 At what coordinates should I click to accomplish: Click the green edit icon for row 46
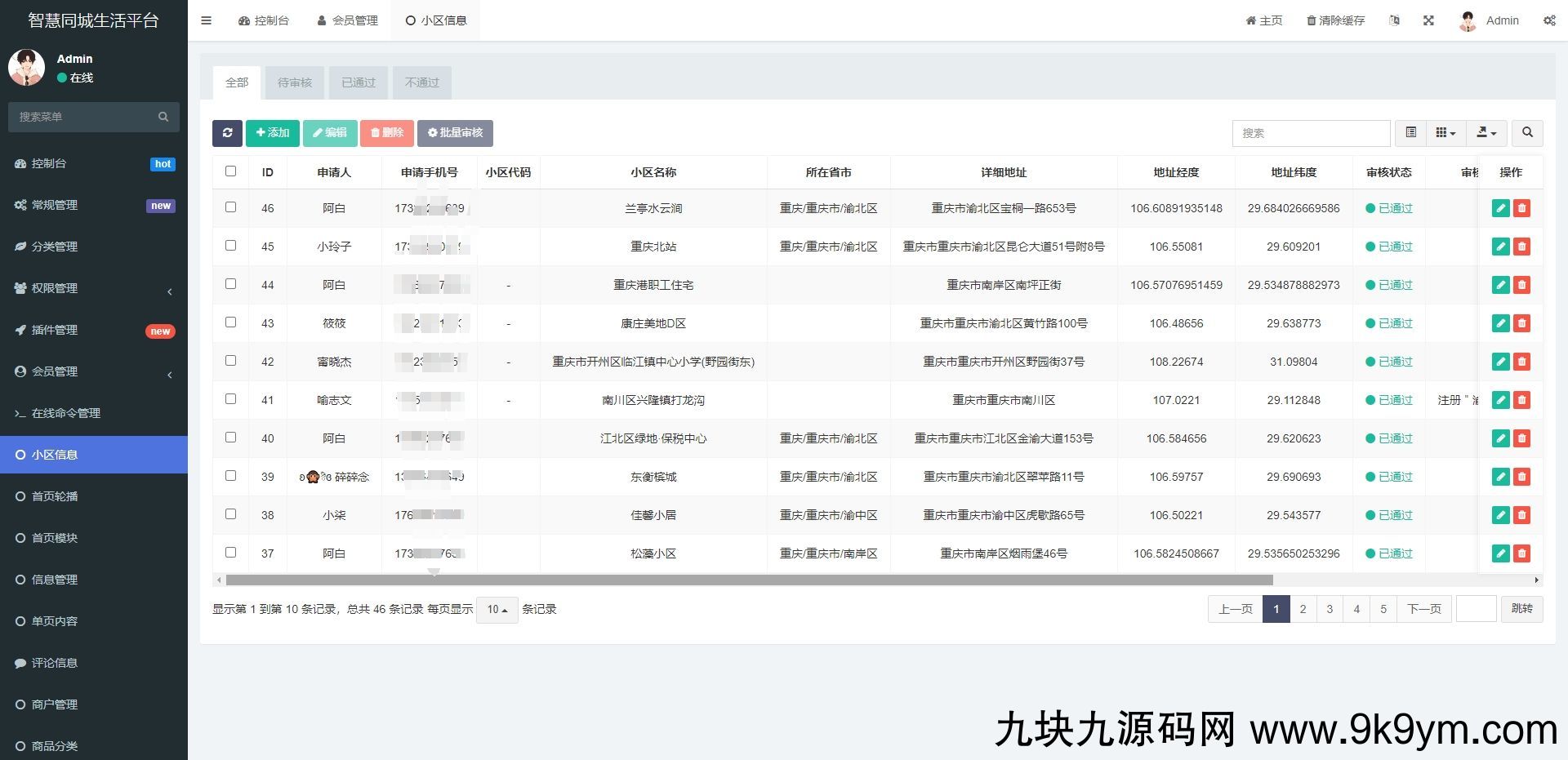tap(1500, 208)
